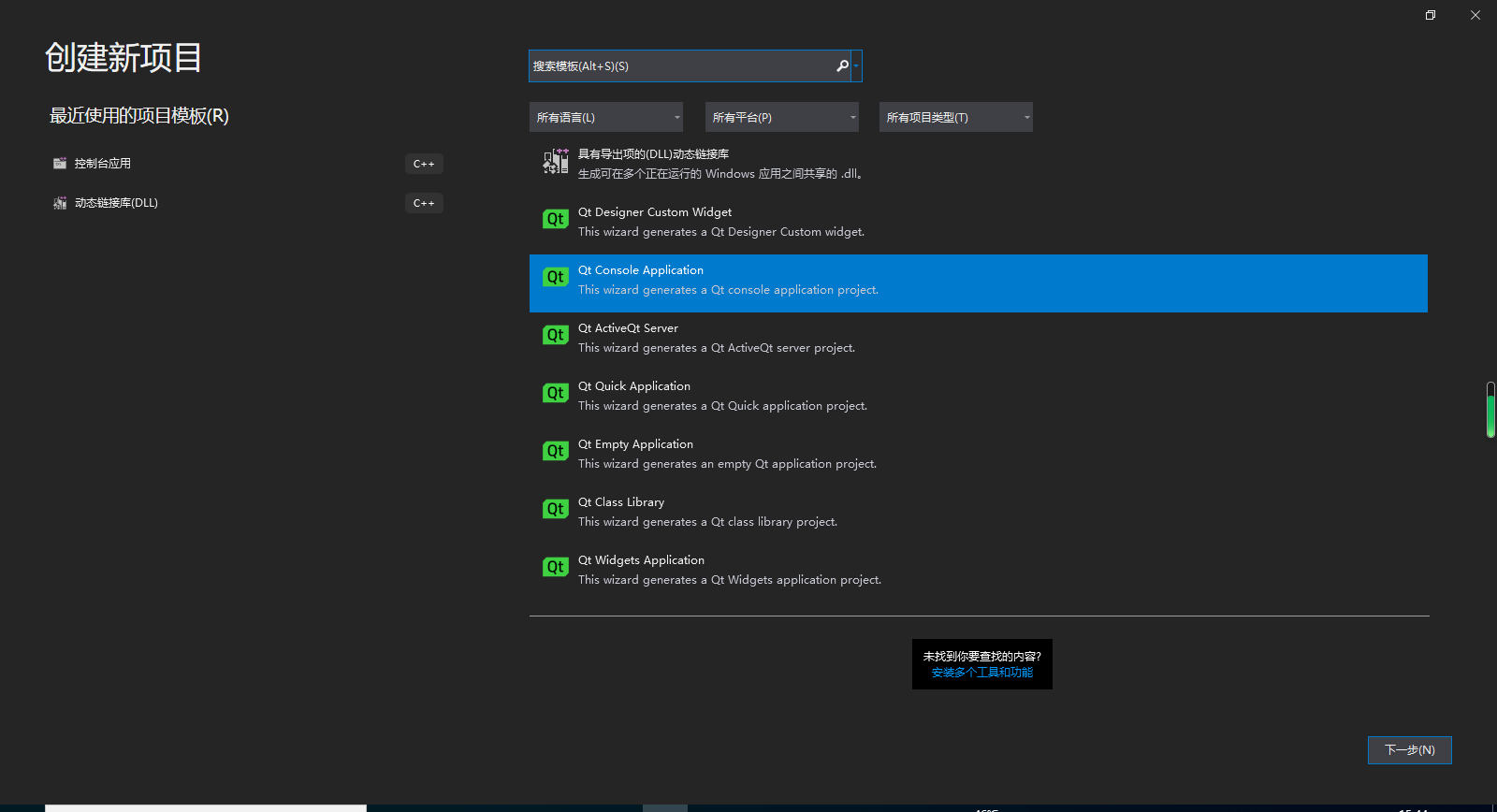Open the 所有项目类型 project type dropdown
Screen dimensions: 1497x812
(955, 117)
